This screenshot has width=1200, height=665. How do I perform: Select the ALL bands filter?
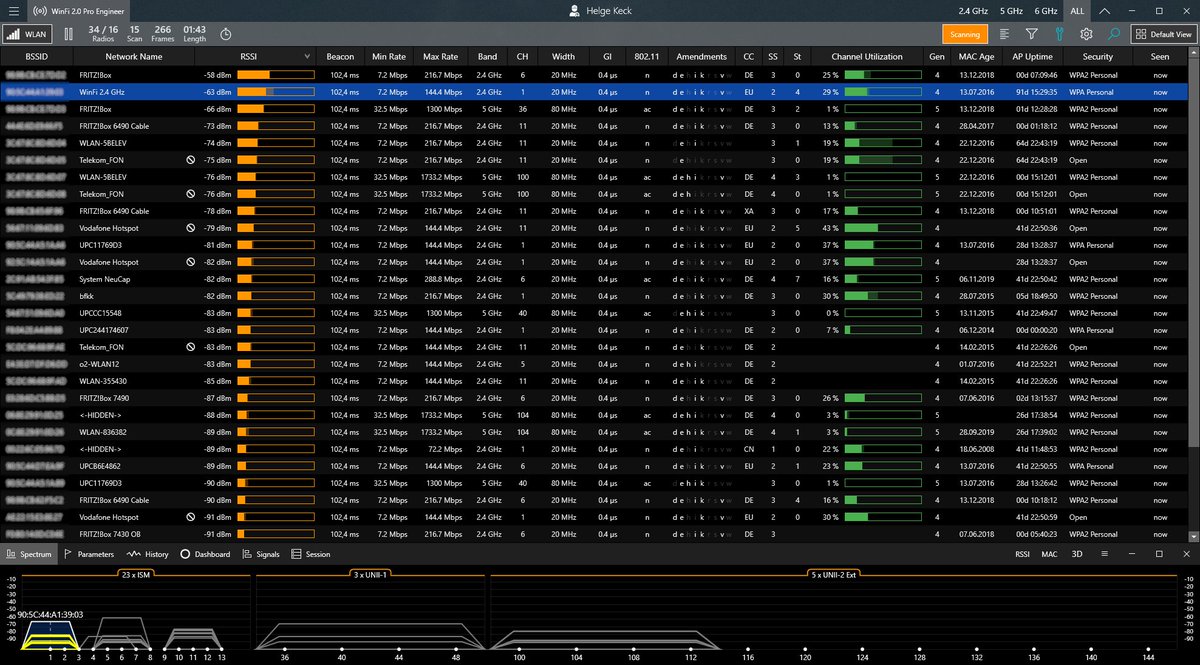pos(1077,11)
